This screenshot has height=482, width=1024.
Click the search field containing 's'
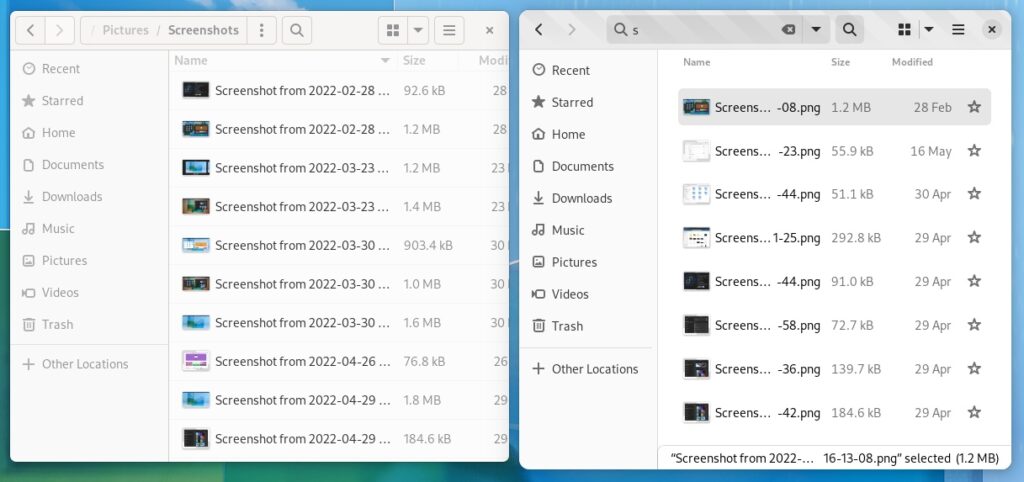pos(700,30)
